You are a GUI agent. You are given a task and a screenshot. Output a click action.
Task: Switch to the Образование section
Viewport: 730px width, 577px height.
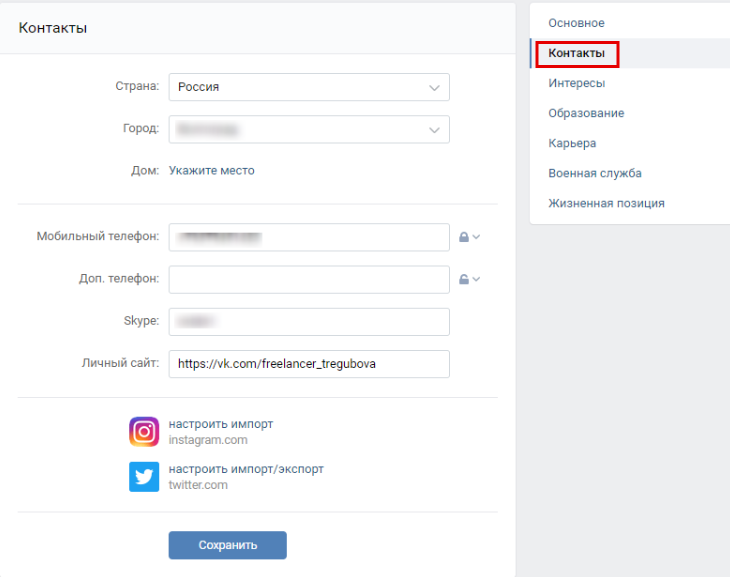[586, 113]
